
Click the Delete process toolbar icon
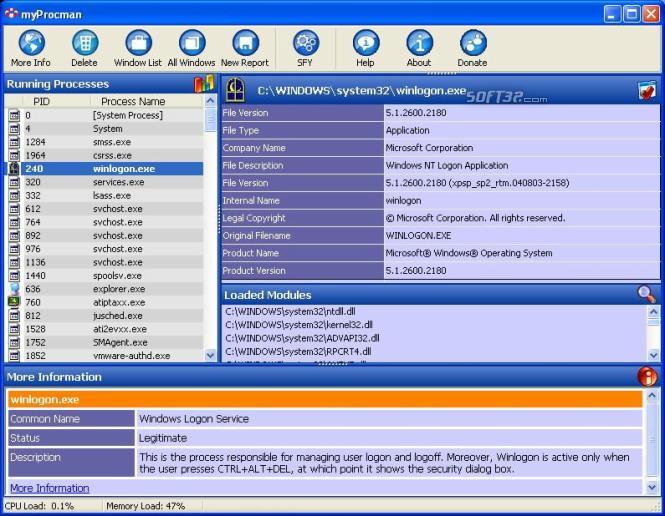click(84, 43)
